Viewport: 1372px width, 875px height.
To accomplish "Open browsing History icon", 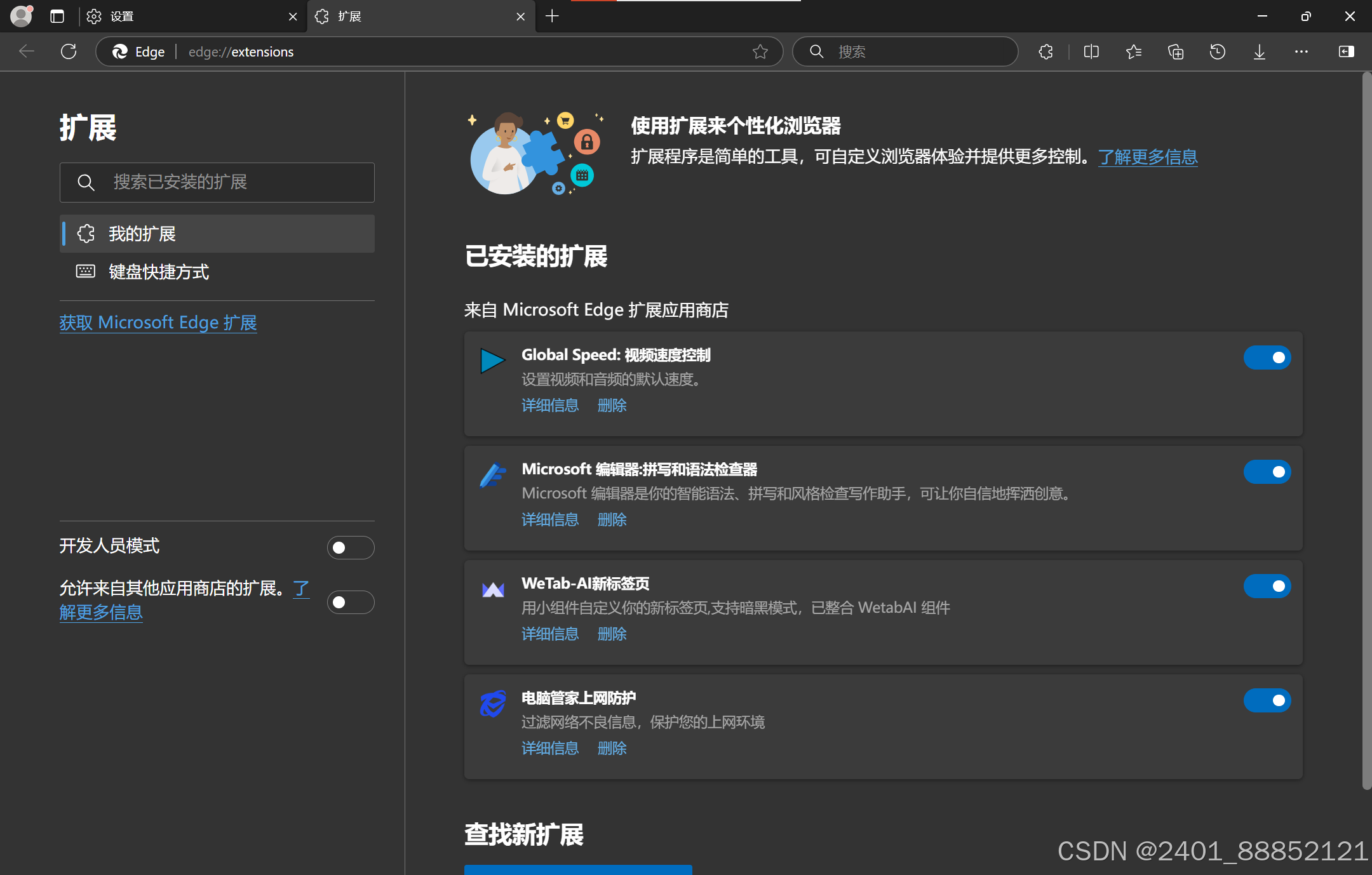I will point(1217,51).
